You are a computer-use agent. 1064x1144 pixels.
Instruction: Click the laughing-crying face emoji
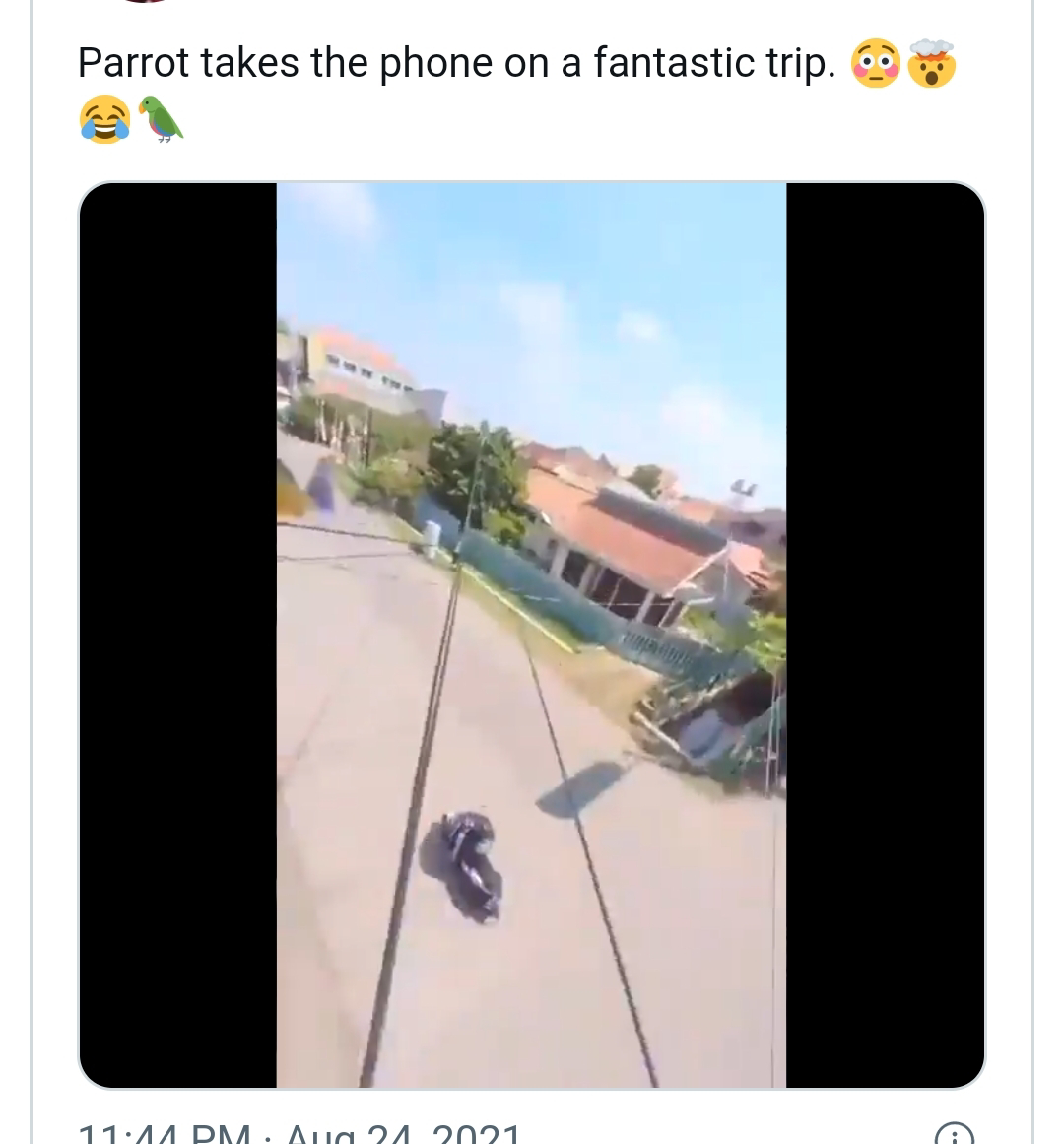coord(104,119)
